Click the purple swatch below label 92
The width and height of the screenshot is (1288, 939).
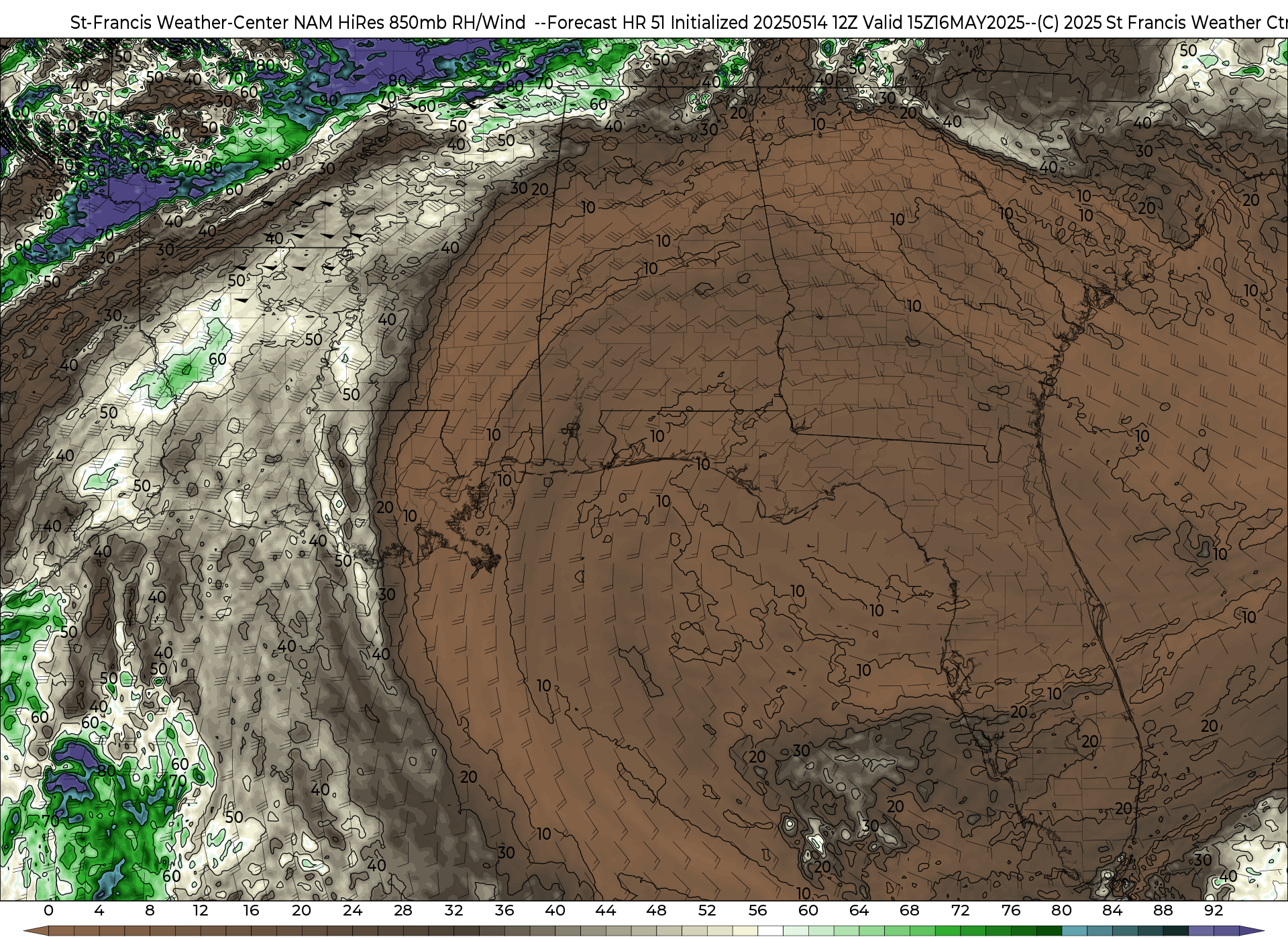[1226, 931]
